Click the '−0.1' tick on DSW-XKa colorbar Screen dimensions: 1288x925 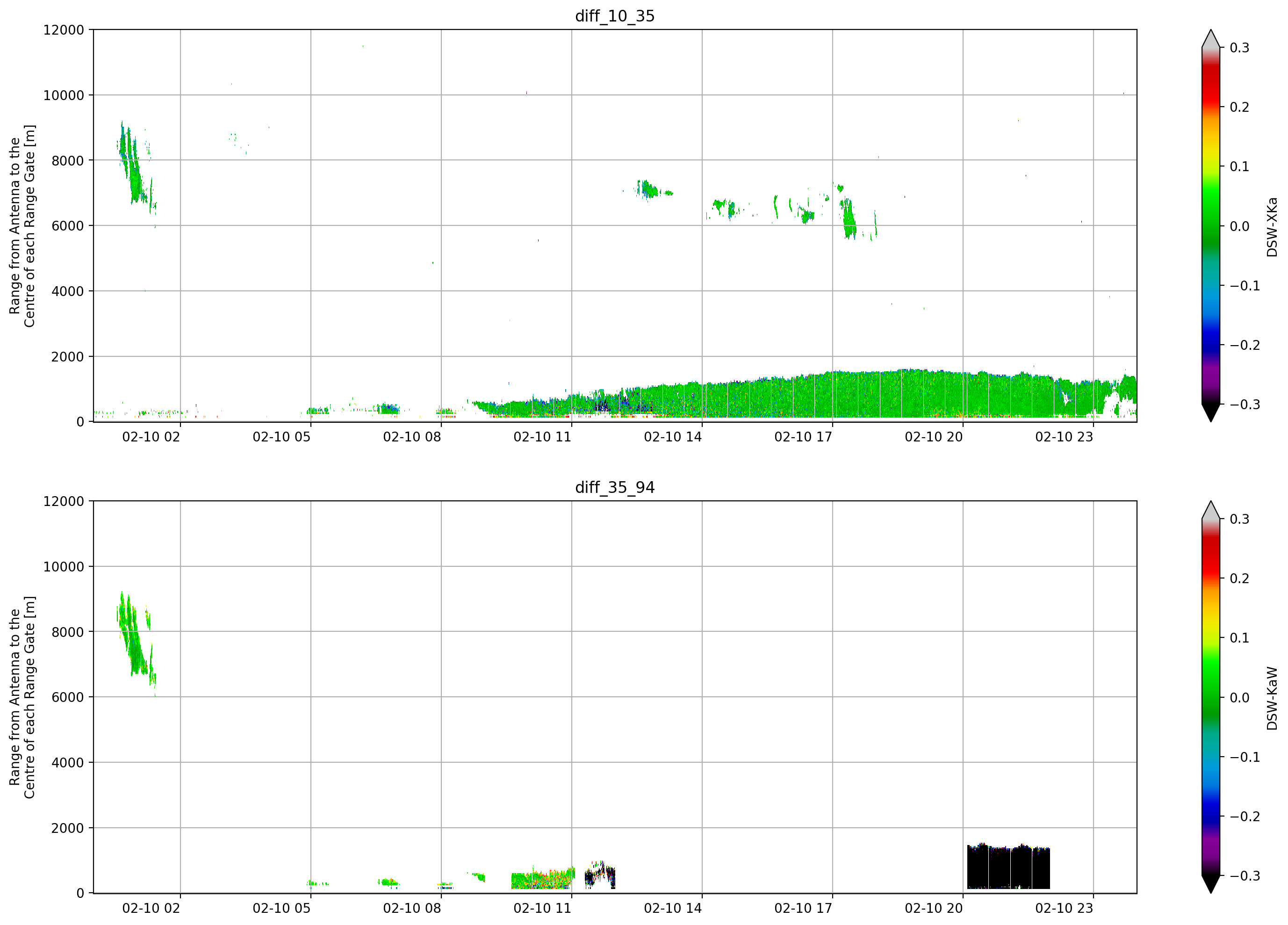1245,286
